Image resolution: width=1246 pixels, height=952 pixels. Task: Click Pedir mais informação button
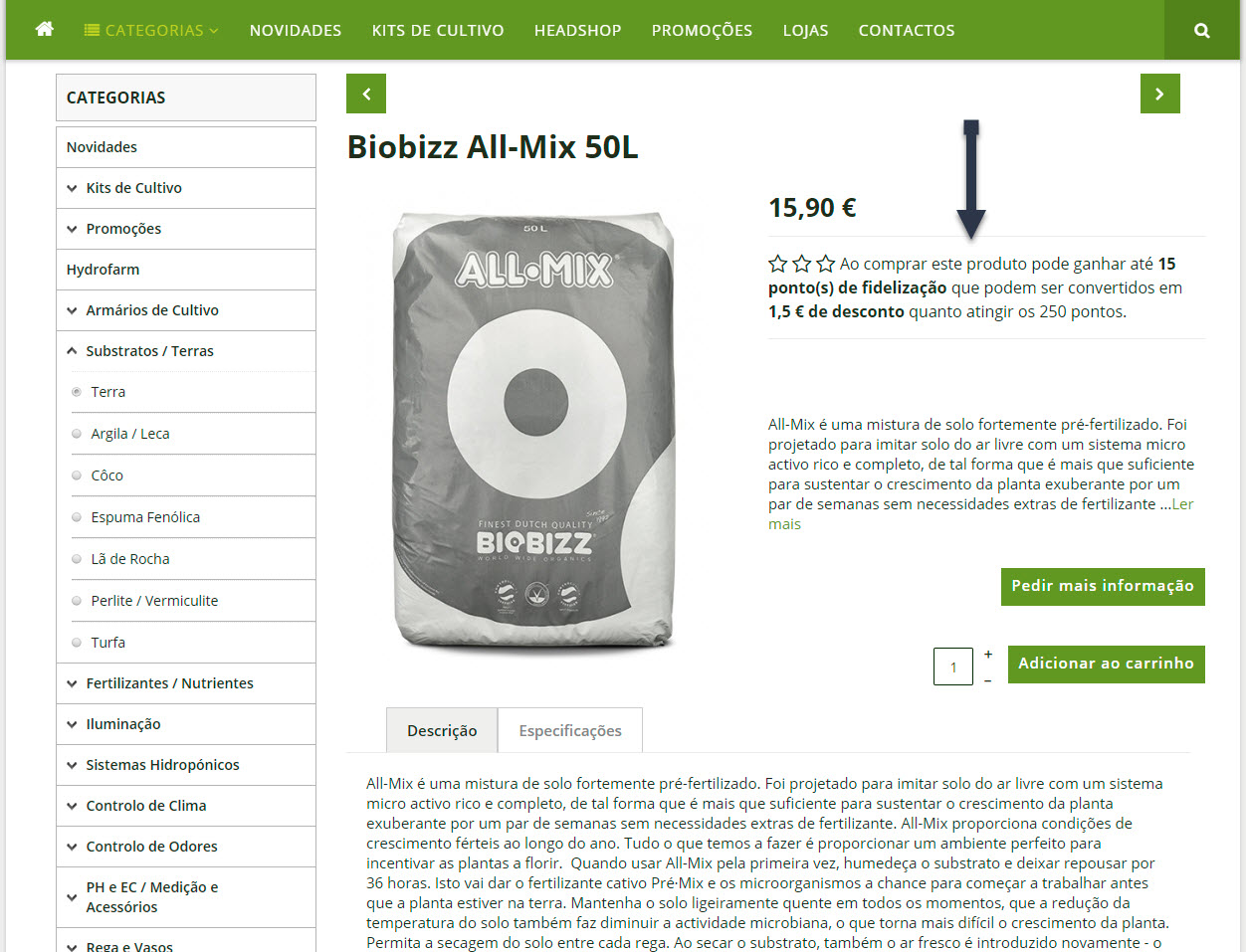point(1103,586)
